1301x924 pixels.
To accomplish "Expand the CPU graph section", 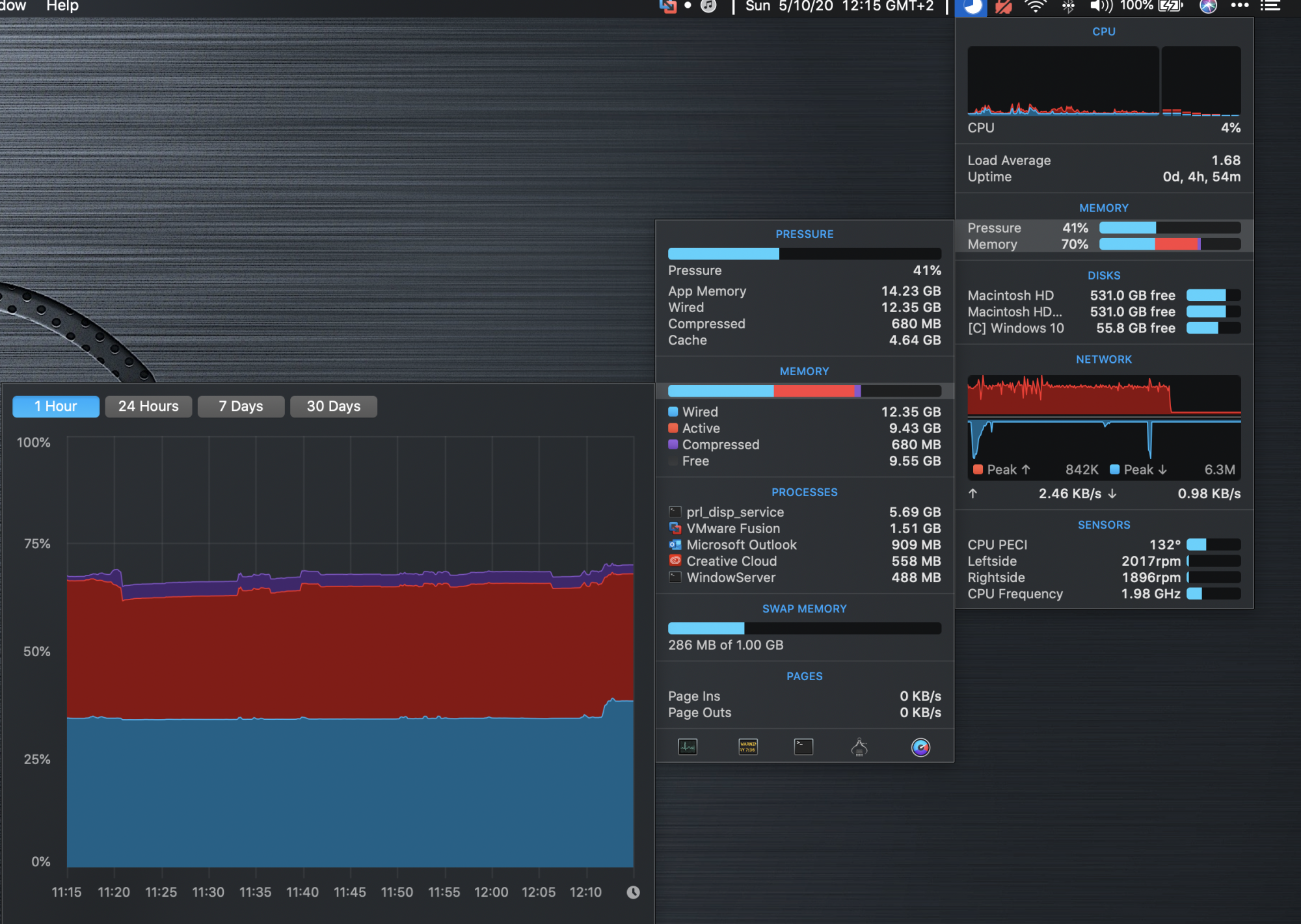I will (1103, 81).
